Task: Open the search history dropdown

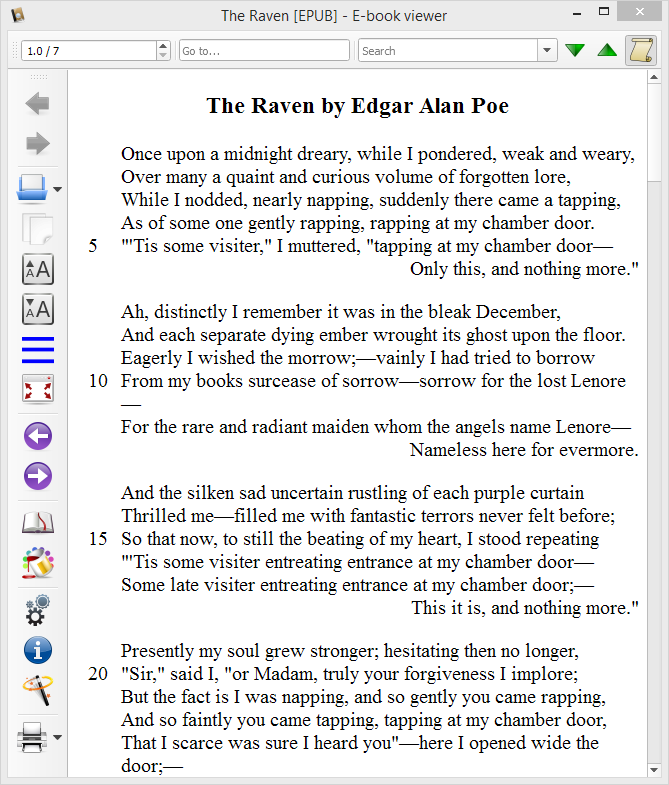Action: pyautogui.click(x=547, y=50)
